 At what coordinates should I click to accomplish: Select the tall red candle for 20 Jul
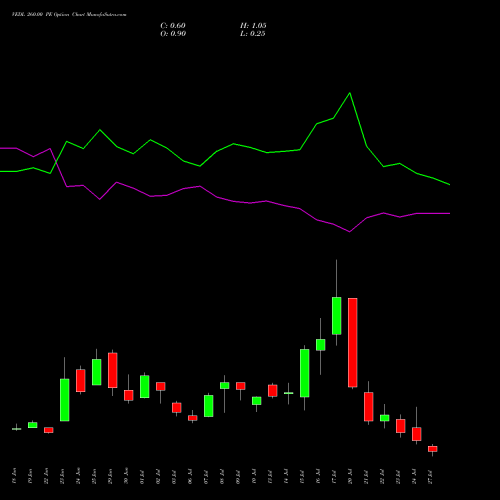pyautogui.click(x=353, y=343)
